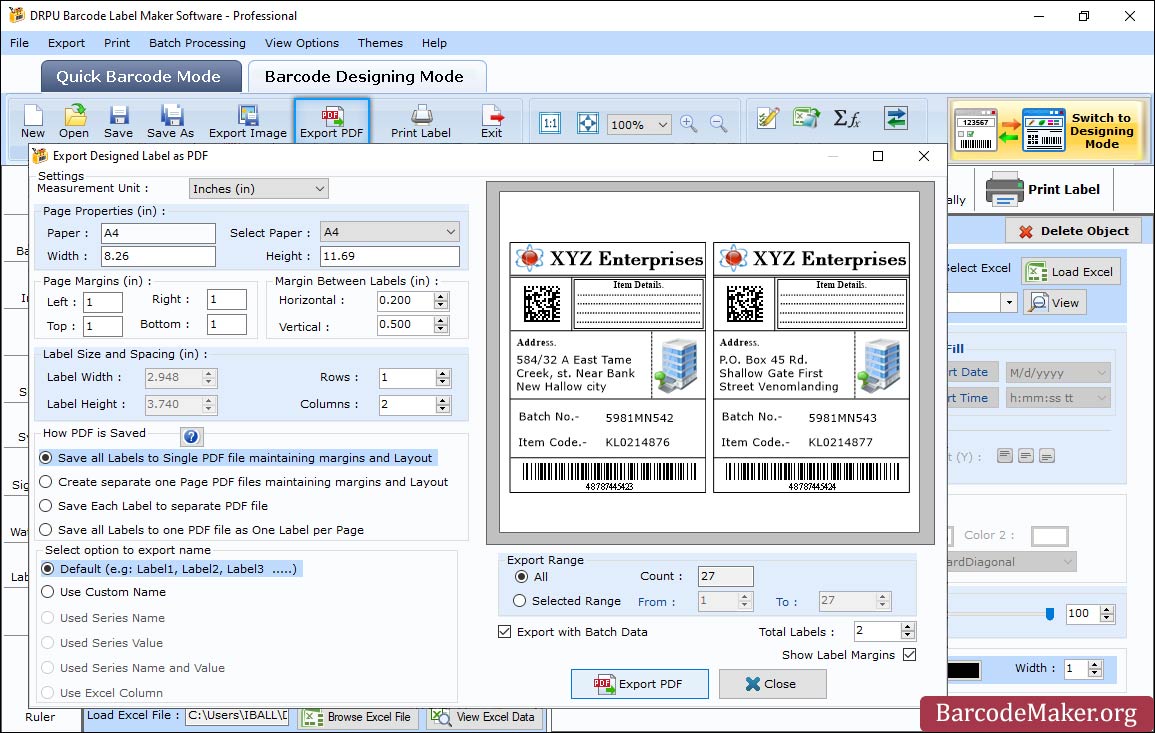Click View Excel Data button
Image resolution: width=1155 pixels, height=733 pixels.
click(x=484, y=717)
